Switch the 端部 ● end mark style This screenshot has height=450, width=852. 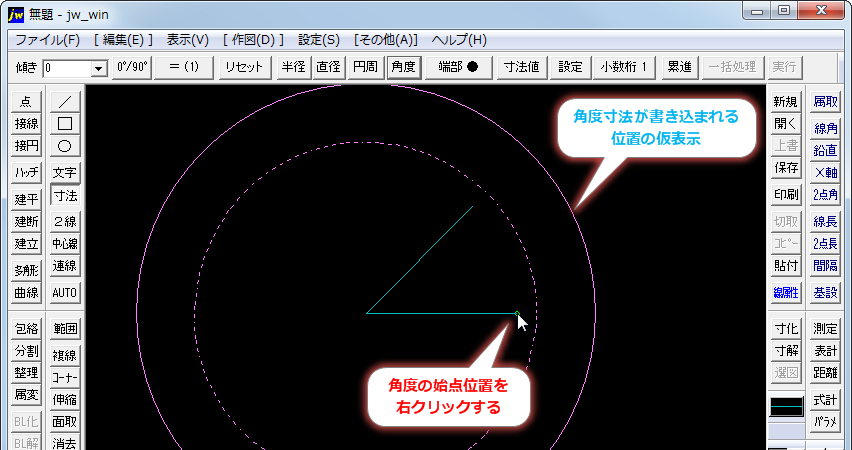(x=458, y=67)
